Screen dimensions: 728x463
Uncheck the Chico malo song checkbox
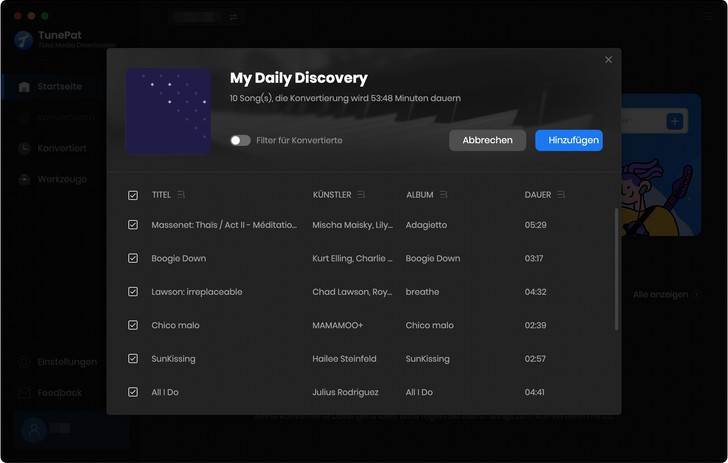coord(133,325)
